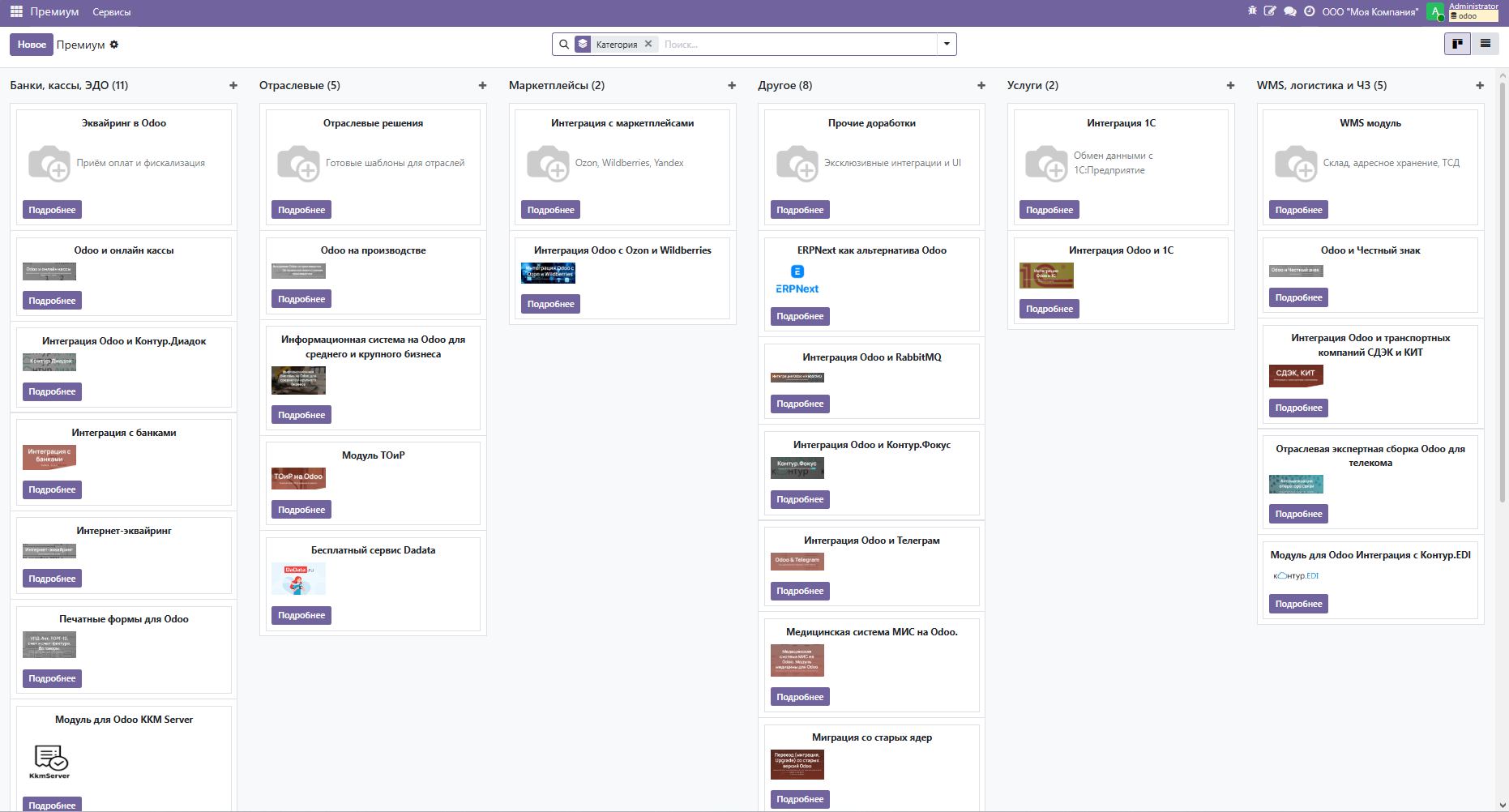Click camera placeholder on Эквайринг в Odoo card
The image size is (1509, 812).
[49, 163]
